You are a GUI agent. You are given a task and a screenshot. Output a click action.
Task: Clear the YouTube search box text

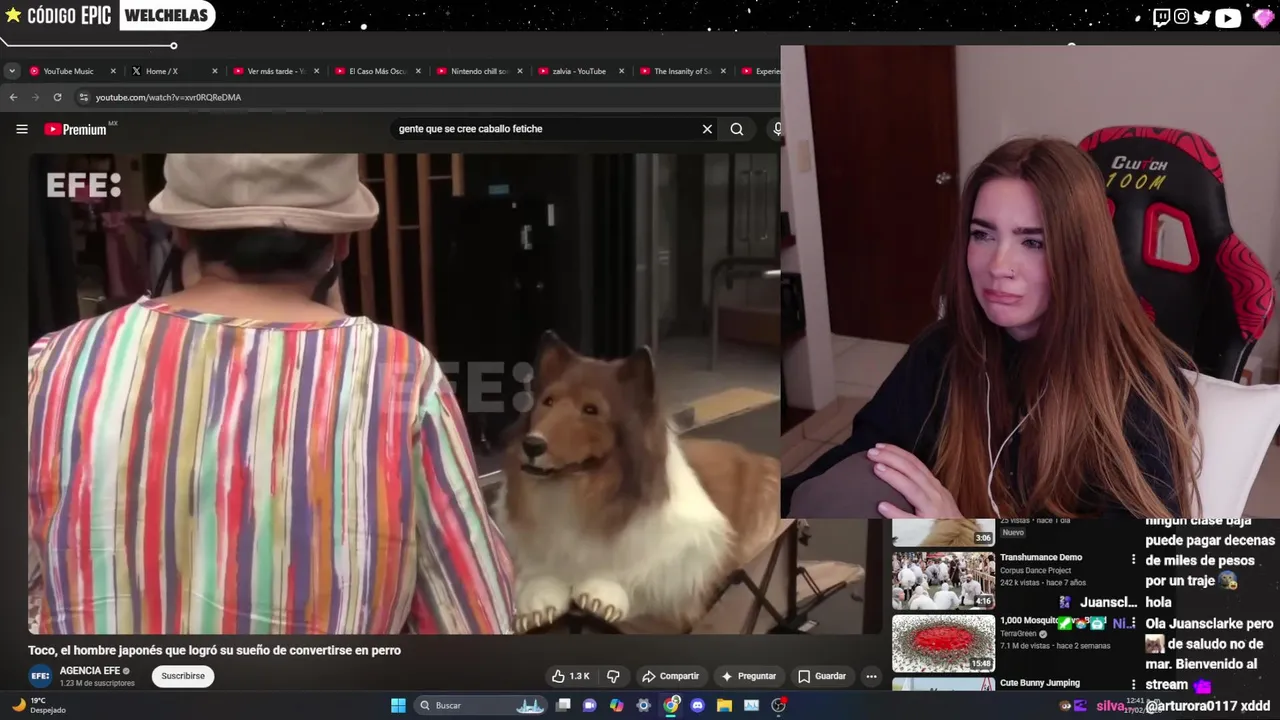click(x=707, y=129)
